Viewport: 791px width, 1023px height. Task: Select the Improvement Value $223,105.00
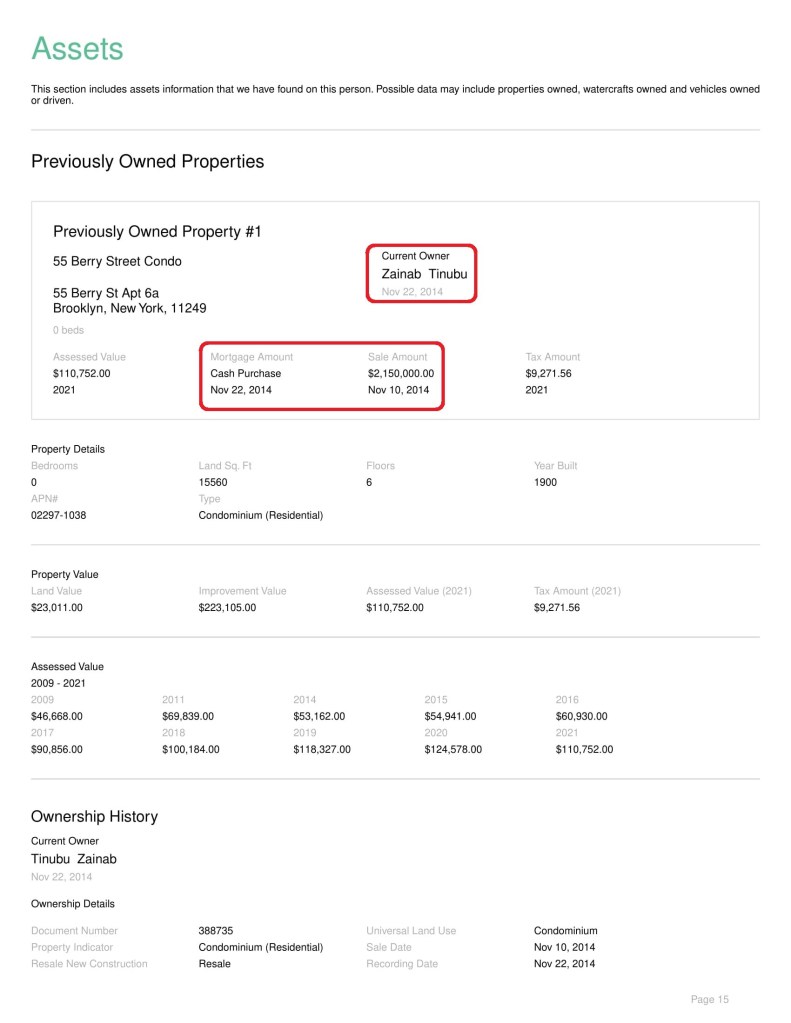[x=227, y=607]
